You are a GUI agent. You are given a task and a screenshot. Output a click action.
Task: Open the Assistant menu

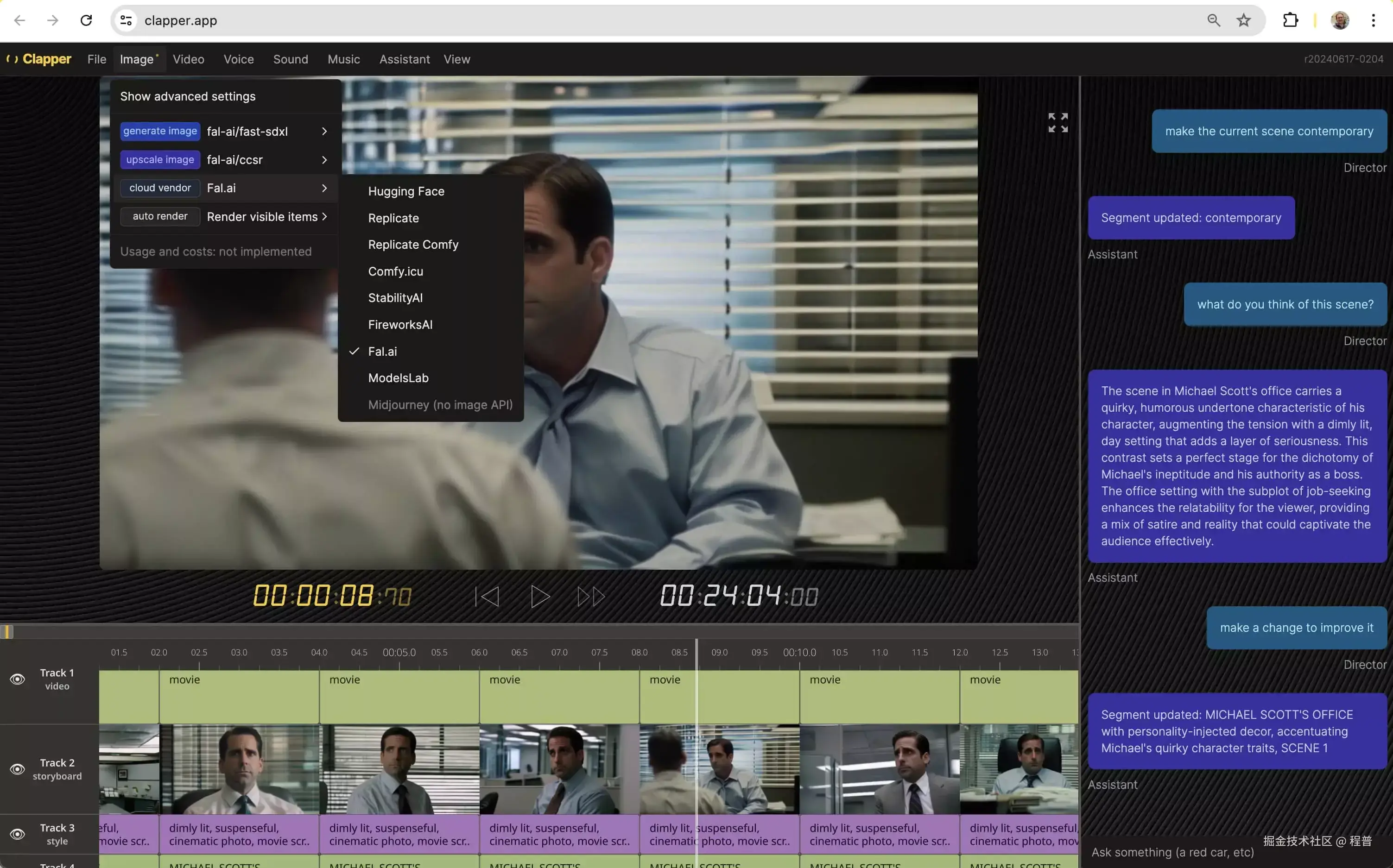[404, 59]
